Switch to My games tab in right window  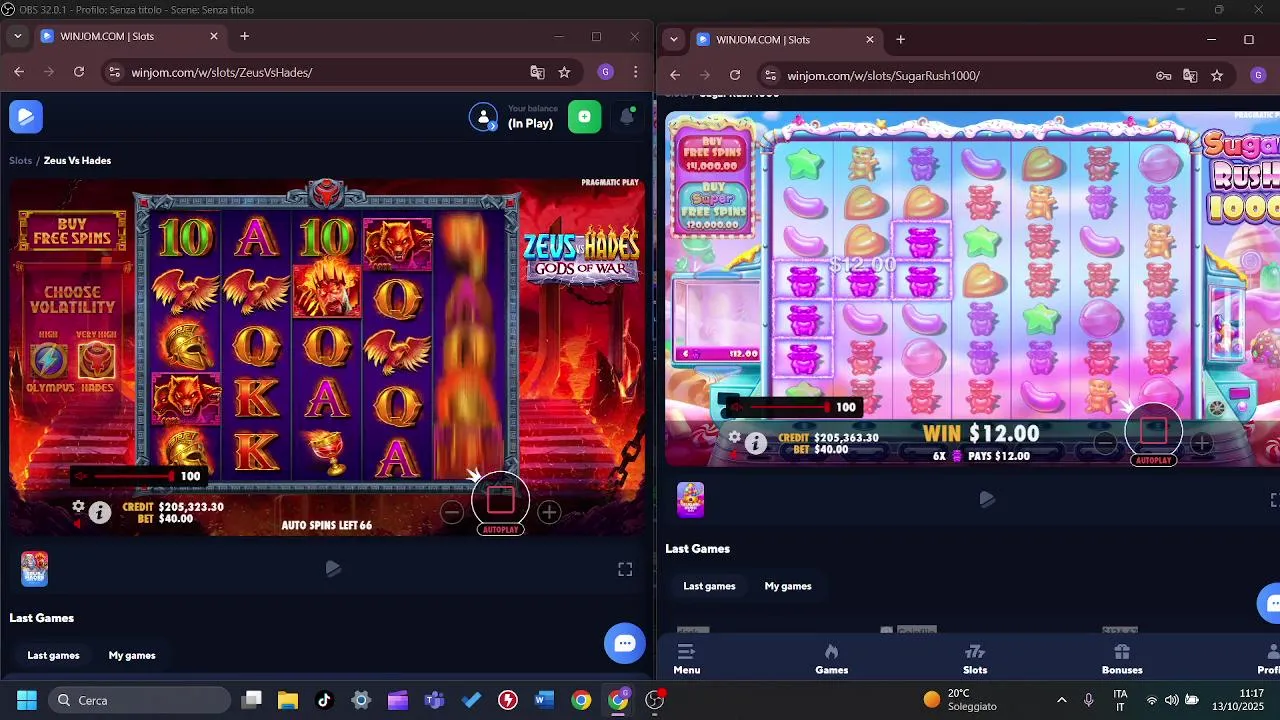pyautogui.click(x=788, y=586)
